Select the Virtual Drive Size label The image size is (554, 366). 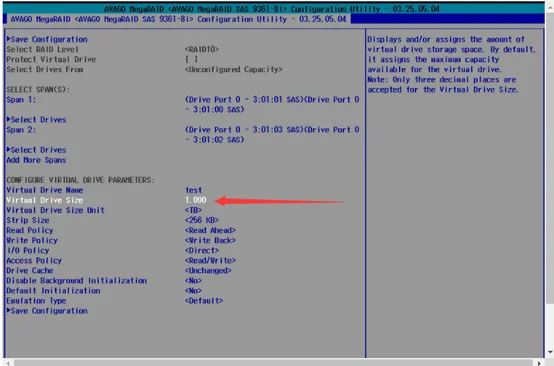pos(45,200)
